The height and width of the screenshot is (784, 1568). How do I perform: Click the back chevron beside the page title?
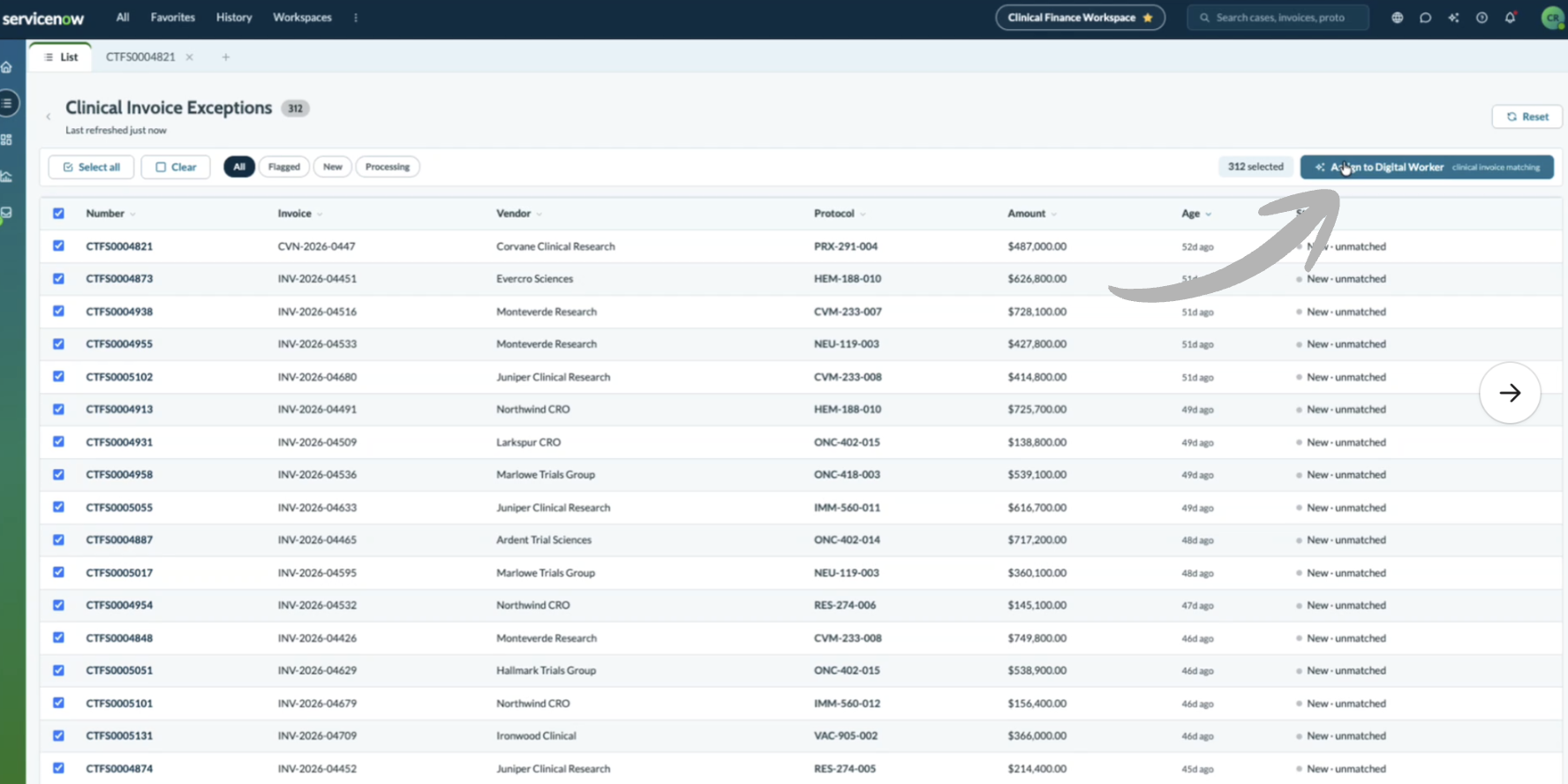(49, 117)
